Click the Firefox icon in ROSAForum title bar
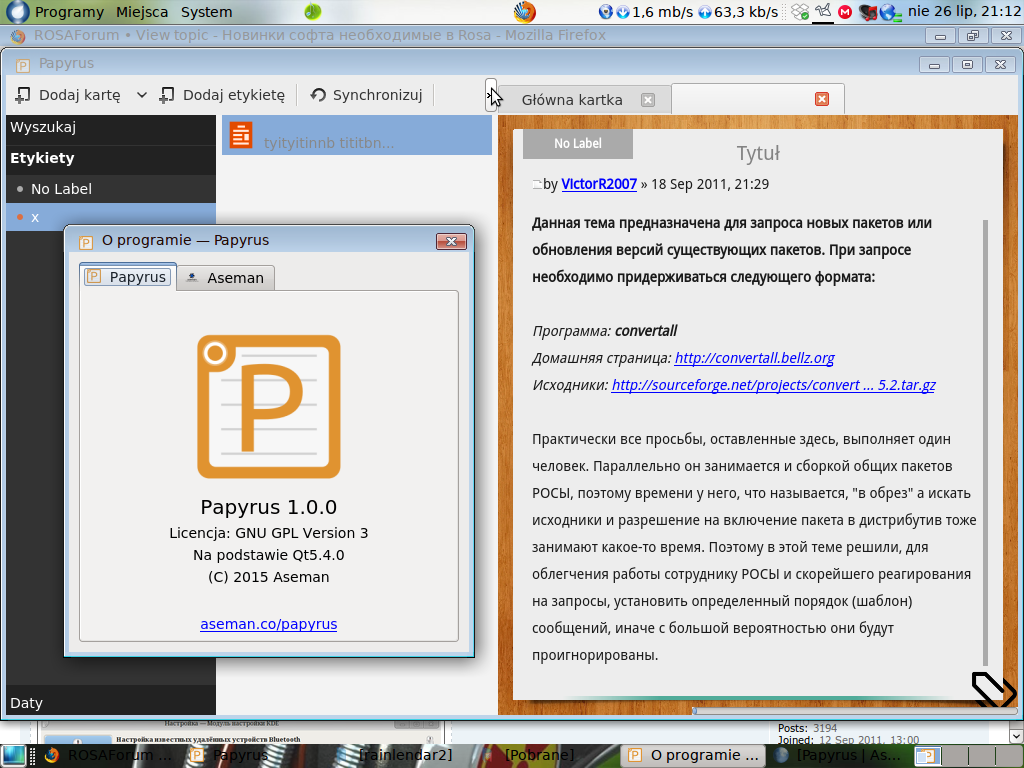Image resolution: width=1024 pixels, height=768 pixels. click(18, 36)
